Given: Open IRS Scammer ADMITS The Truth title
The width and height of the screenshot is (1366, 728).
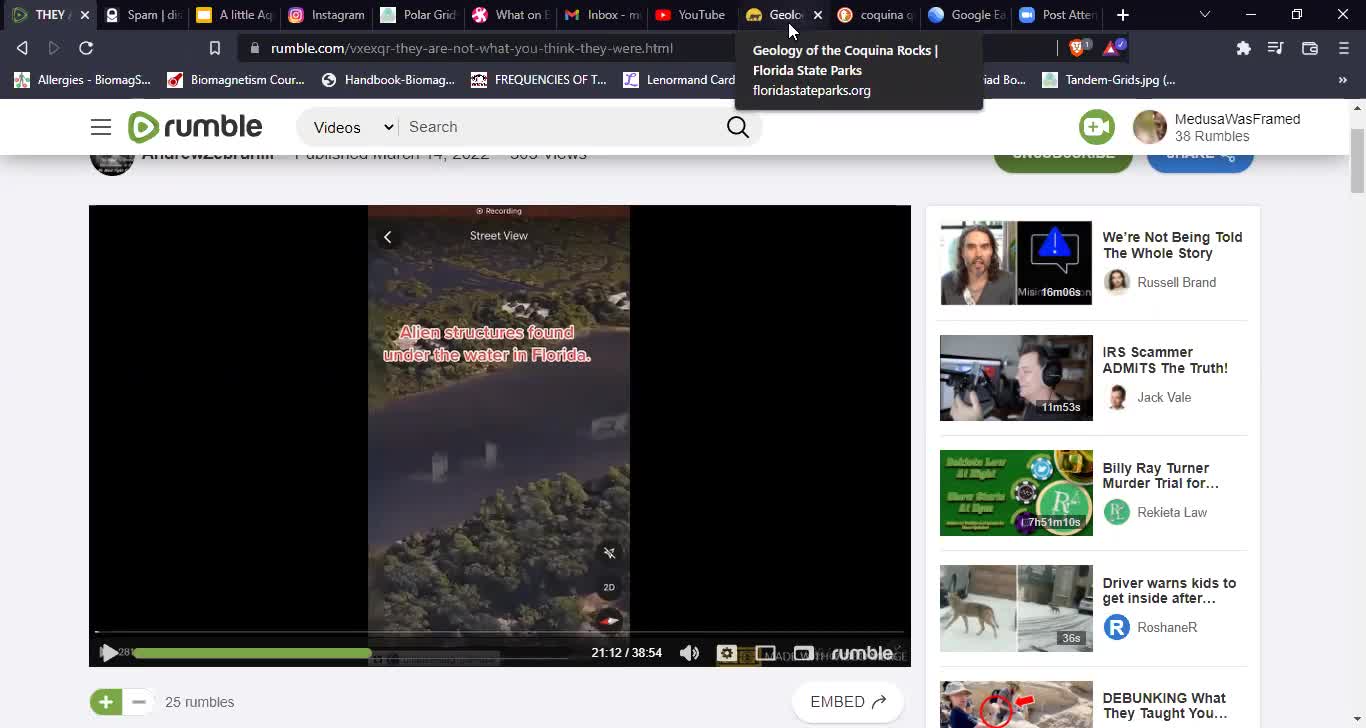Looking at the screenshot, I should click(x=1165, y=360).
